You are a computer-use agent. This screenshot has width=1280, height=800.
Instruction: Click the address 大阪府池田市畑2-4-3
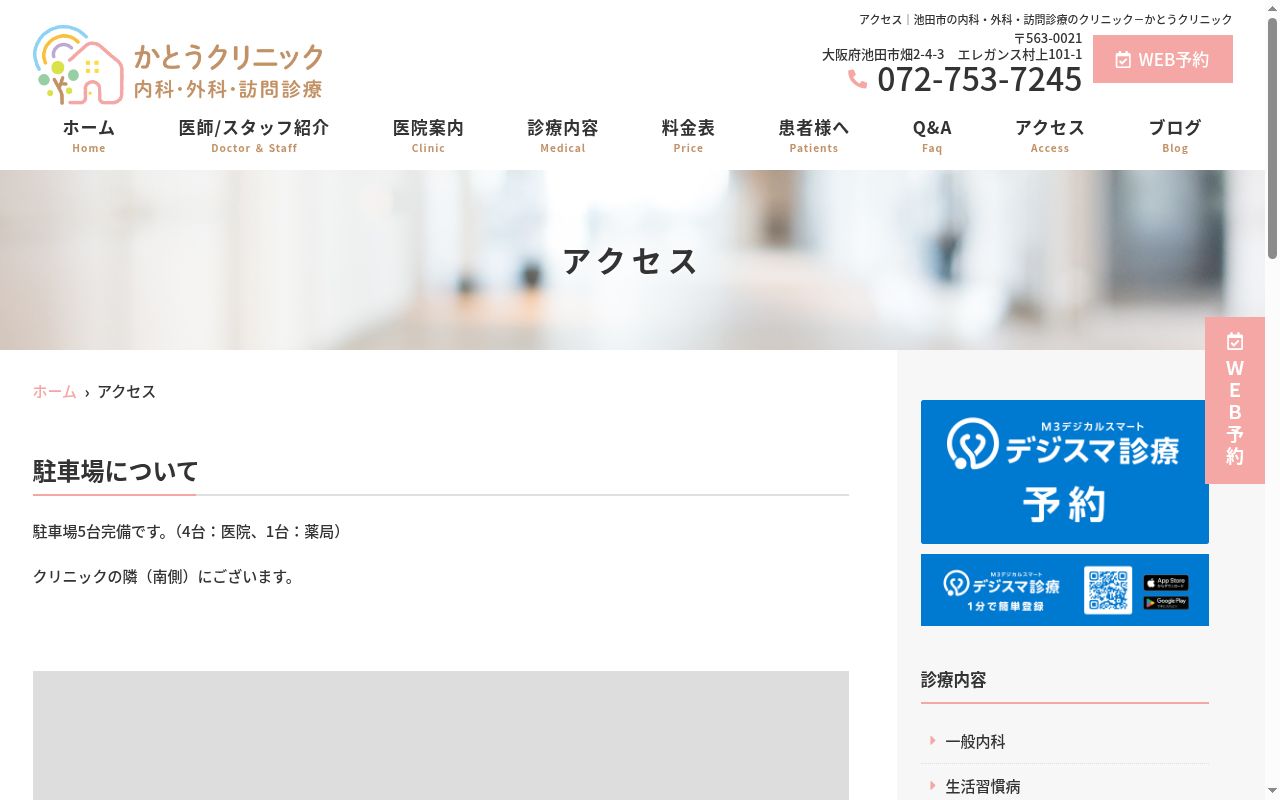883,54
